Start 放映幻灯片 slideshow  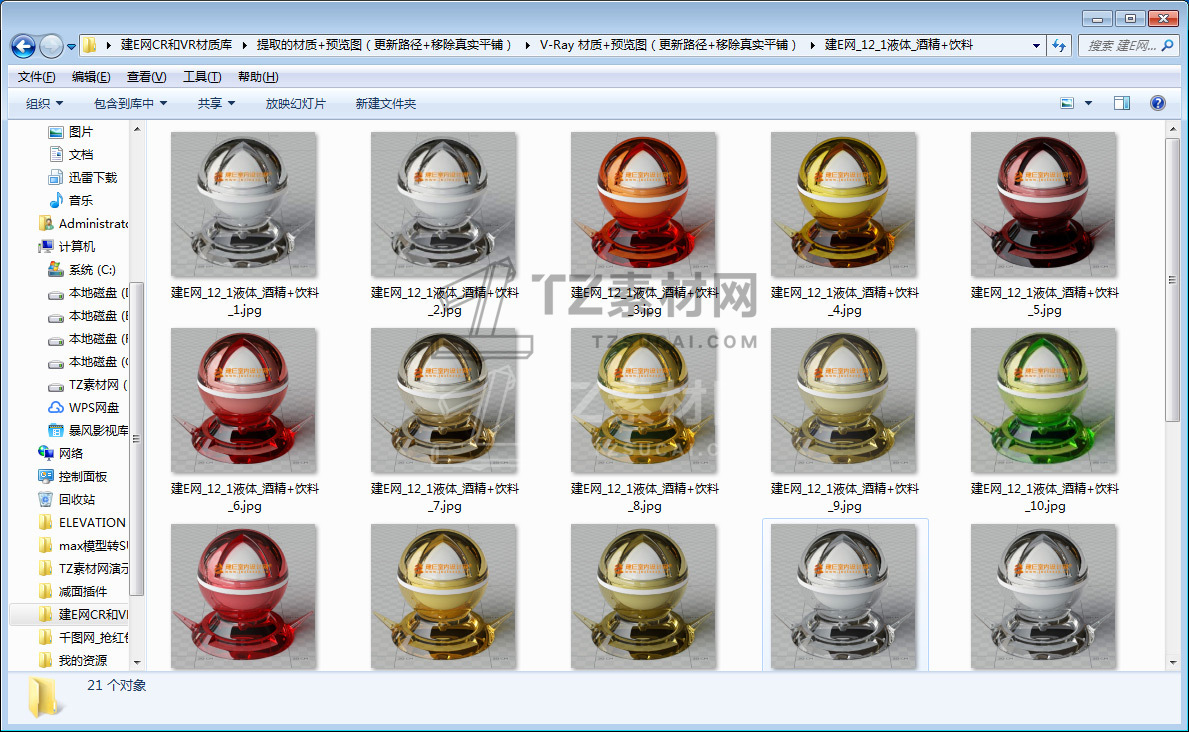tap(296, 103)
